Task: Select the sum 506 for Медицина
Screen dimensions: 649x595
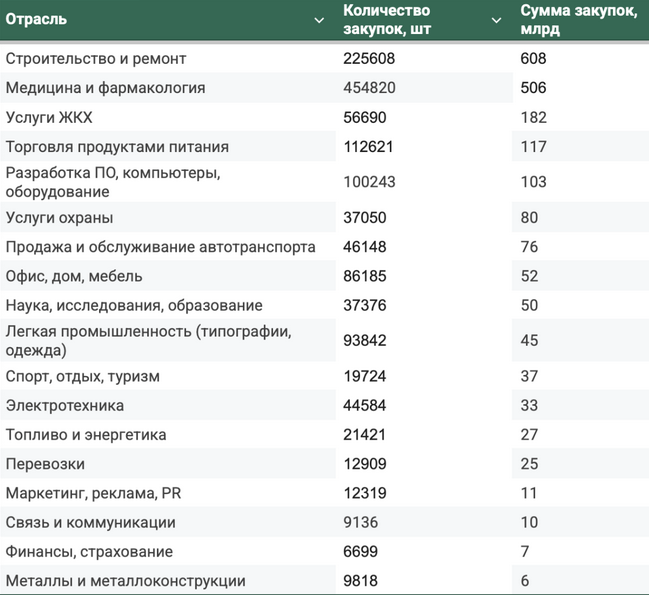Action: coord(533,88)
